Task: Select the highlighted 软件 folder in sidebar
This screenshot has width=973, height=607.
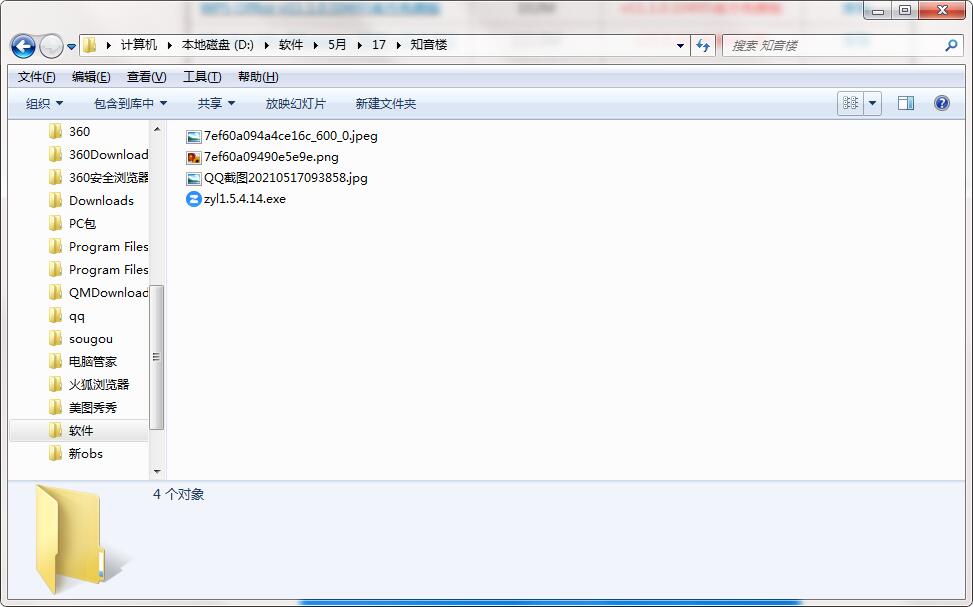Action: 79,430
